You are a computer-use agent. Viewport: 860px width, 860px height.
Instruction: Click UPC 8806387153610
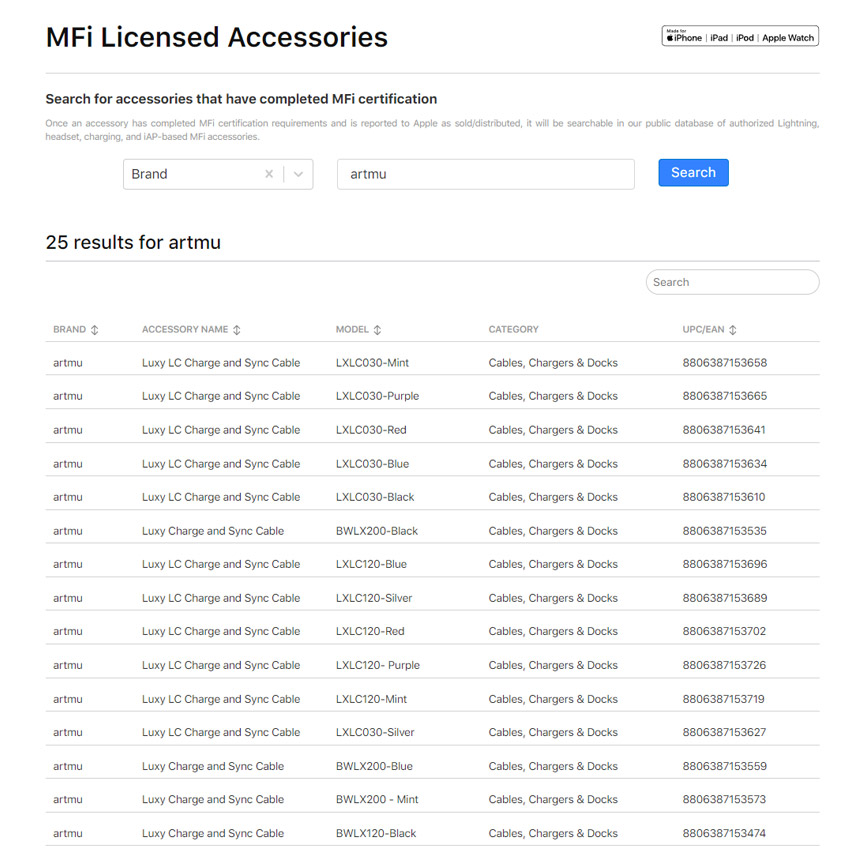tap(724, 497)
